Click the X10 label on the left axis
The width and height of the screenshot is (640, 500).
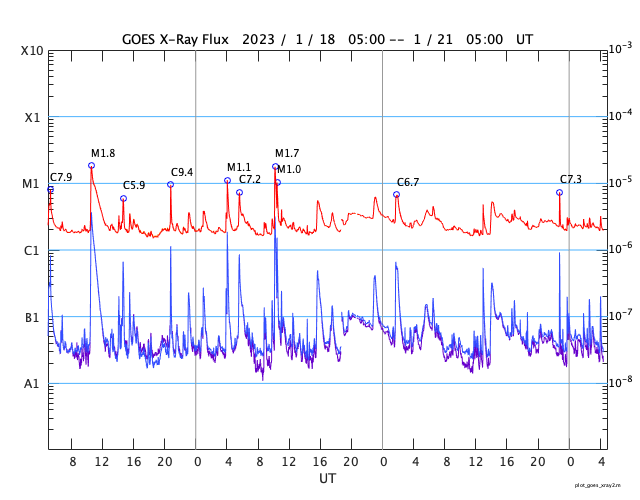click(32, 51)
